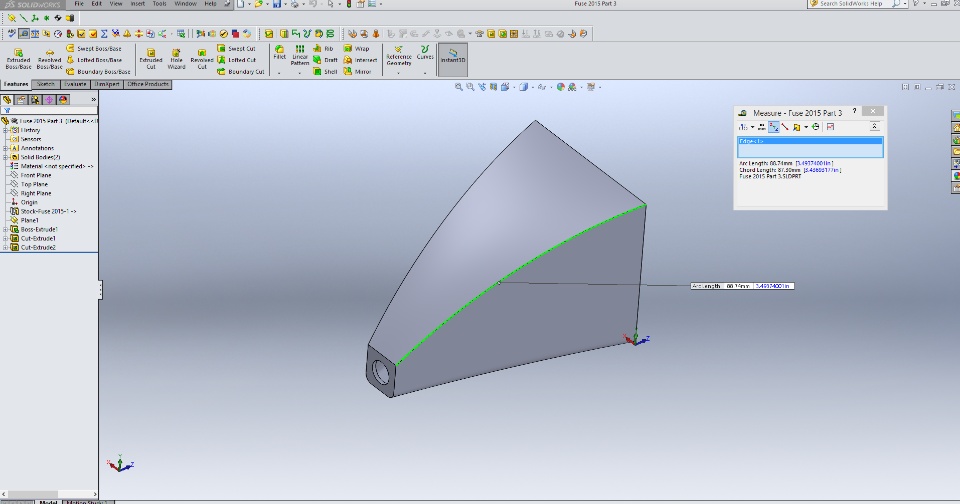Screen dimensions: 960x504
Task: Select the Shell tool
Action: click(x=325, y=72)
